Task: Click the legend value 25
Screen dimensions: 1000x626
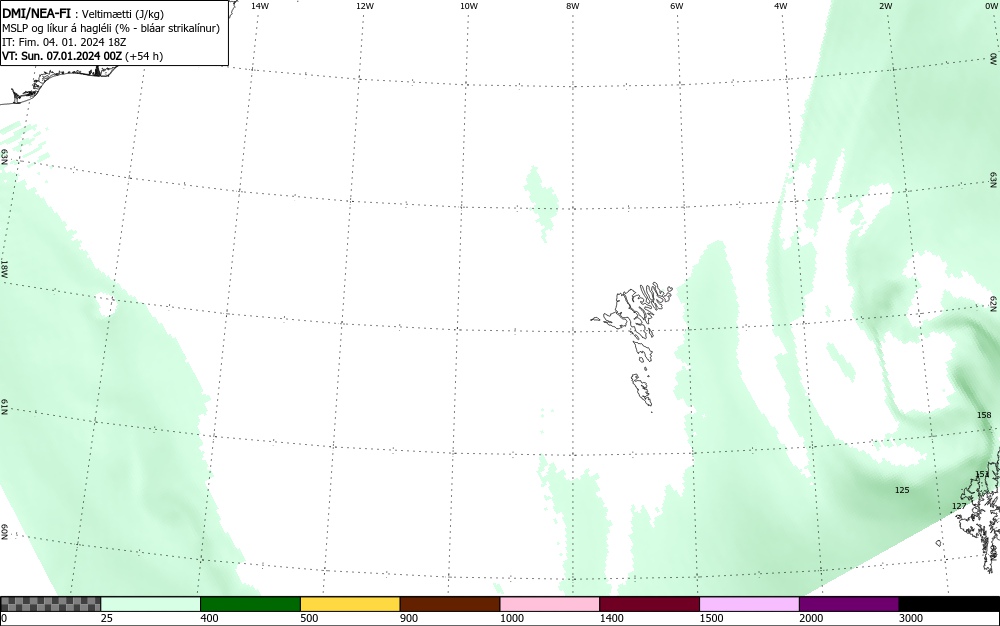Action: 107,618
